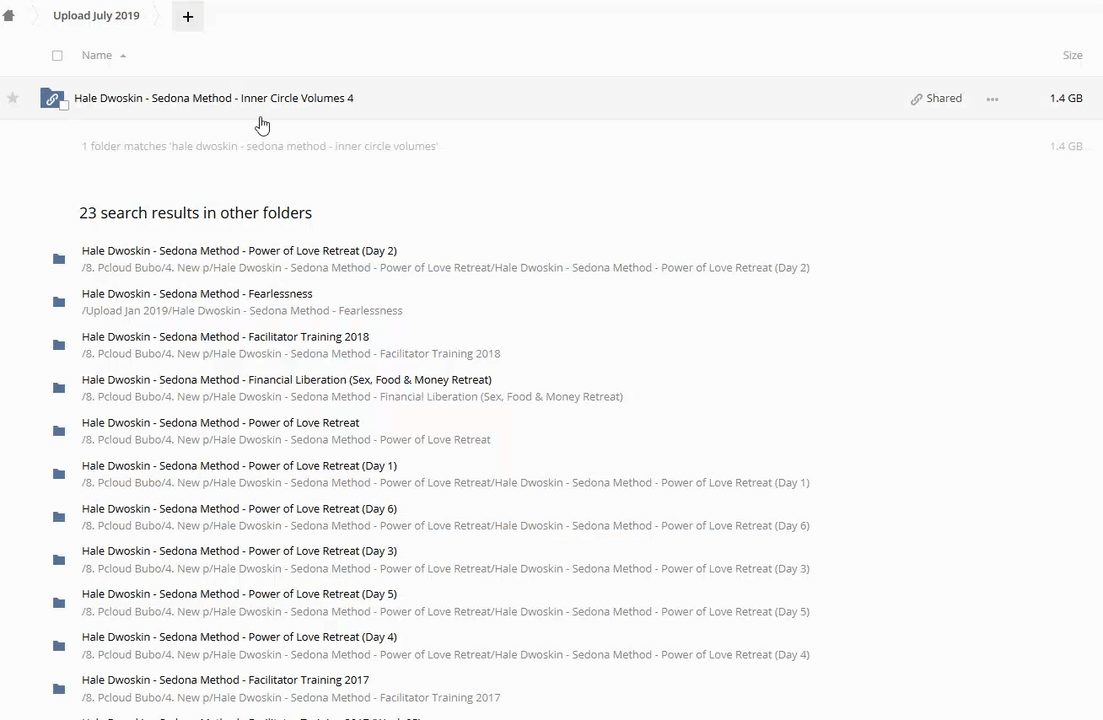Sort files by Size column
Viewport: 1103px width, 720px height.
(1072, 56)
